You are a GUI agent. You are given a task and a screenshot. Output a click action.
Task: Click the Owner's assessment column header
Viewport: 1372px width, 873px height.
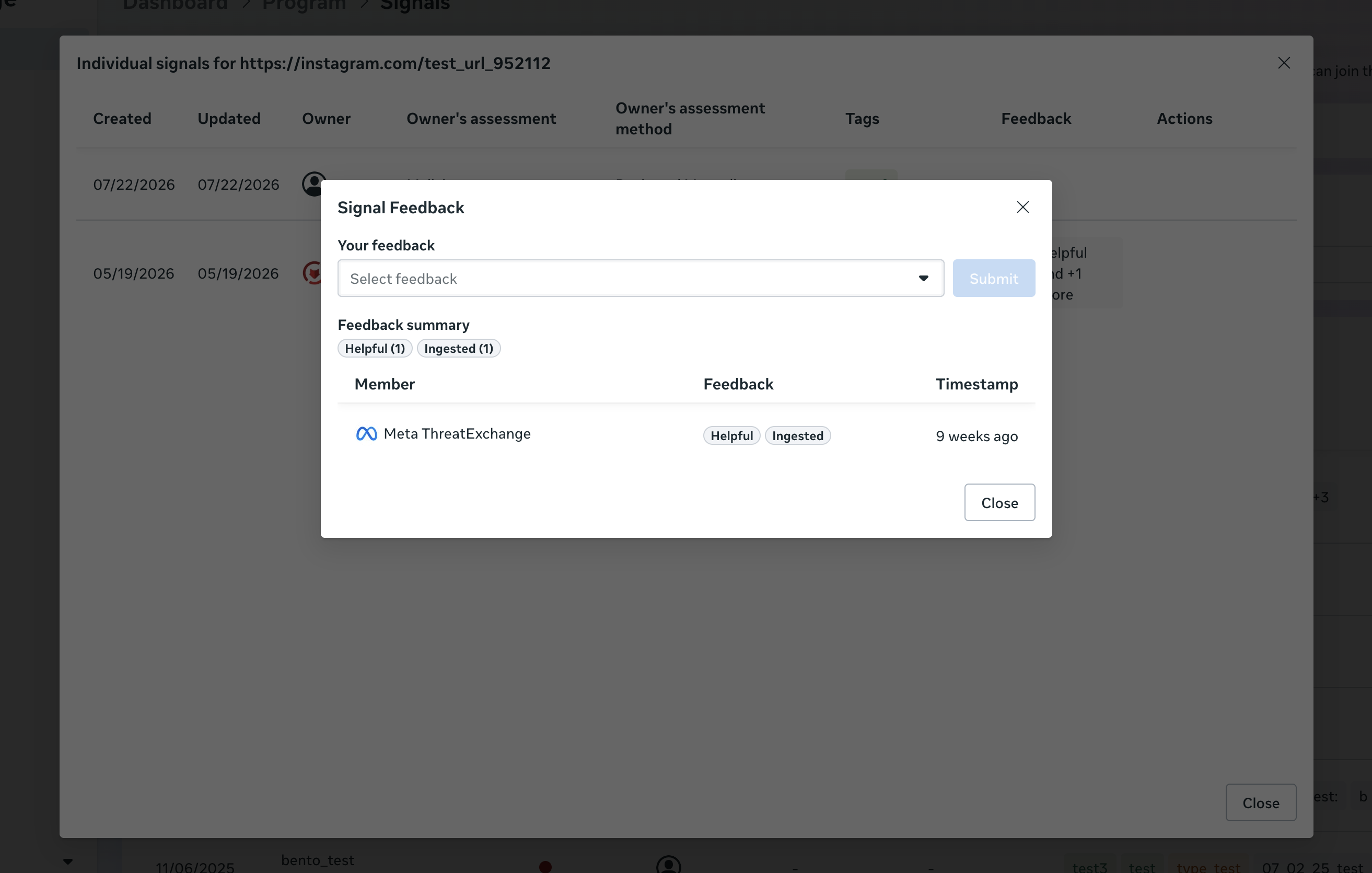[x=481, y=119]
